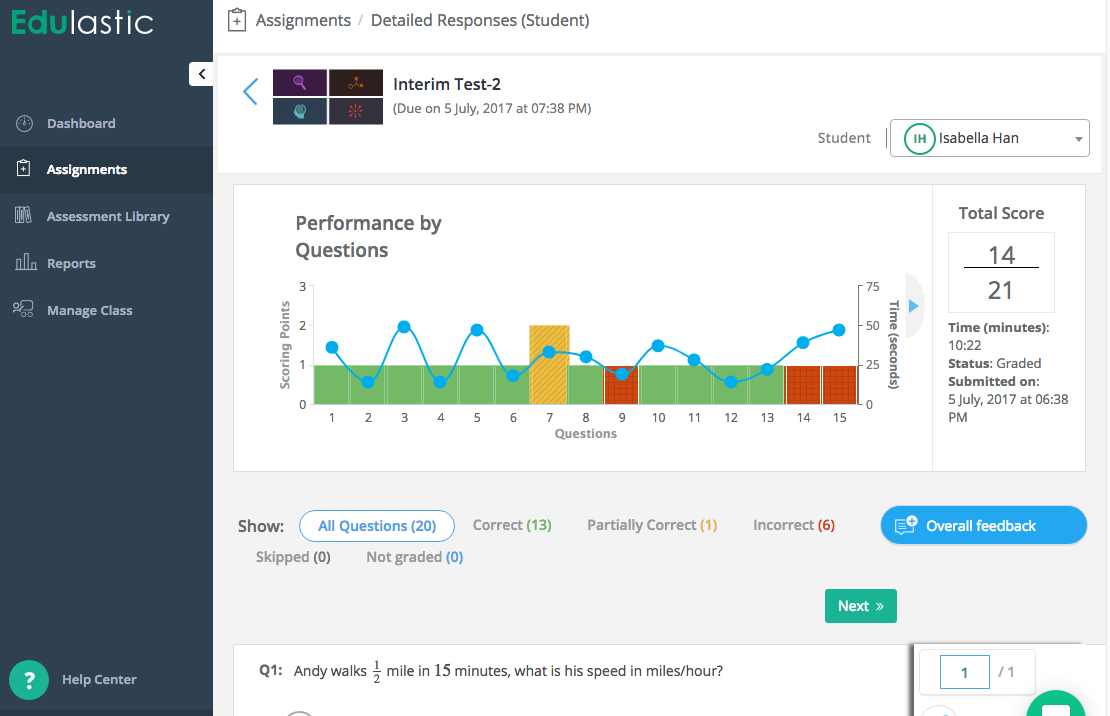Click the Next button
Screen dimensions: 1110x716
[x=860, y=606]
